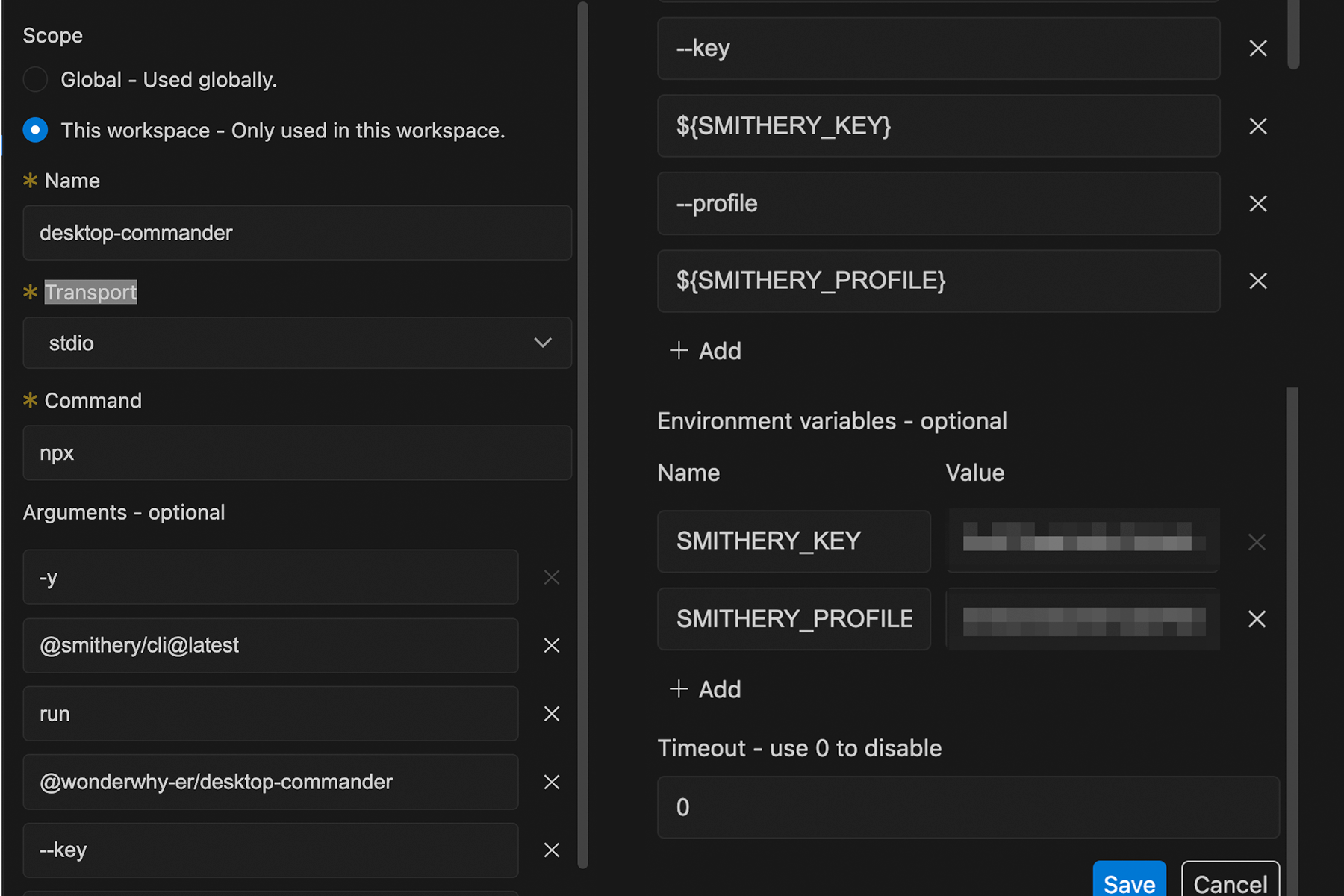
Task: Remove the -y argument
Action: [x=552, y=577]
